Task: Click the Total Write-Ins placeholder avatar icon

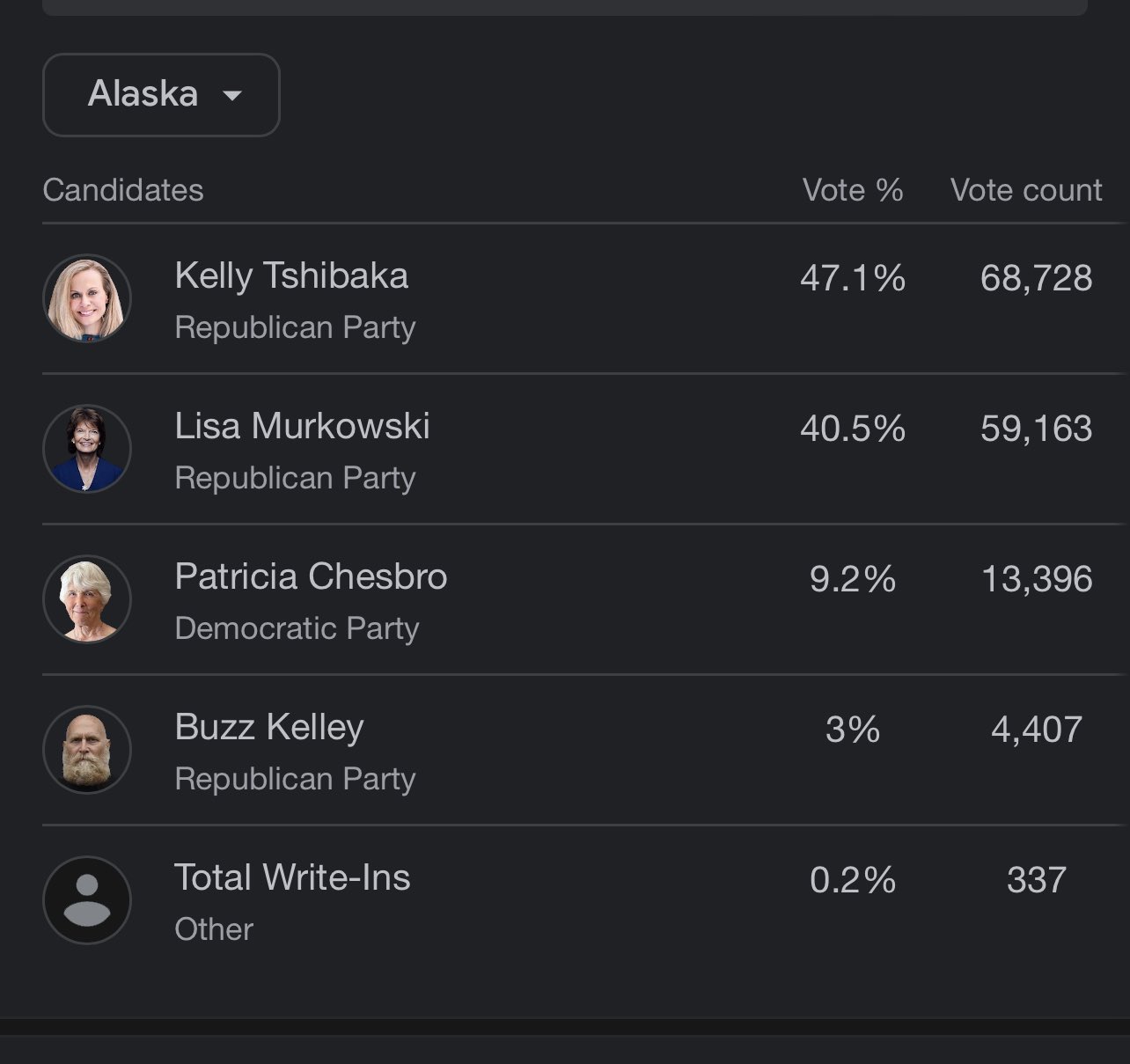Action: pos(87,900)
